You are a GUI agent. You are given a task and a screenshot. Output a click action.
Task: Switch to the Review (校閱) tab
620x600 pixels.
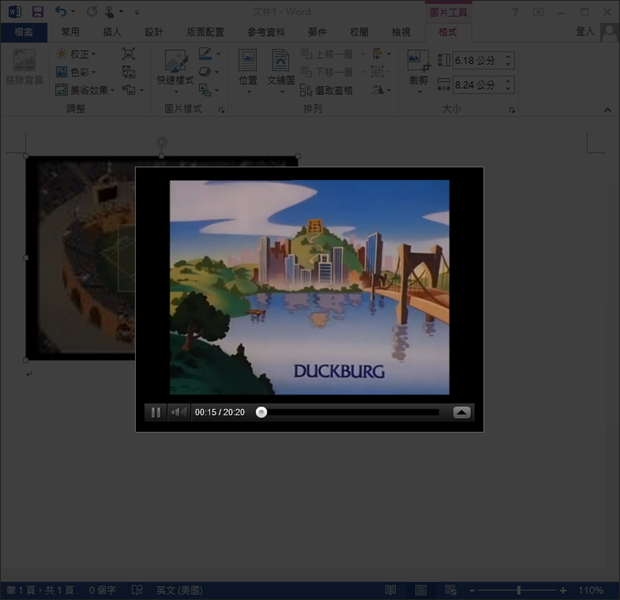(x=359, y=32)
